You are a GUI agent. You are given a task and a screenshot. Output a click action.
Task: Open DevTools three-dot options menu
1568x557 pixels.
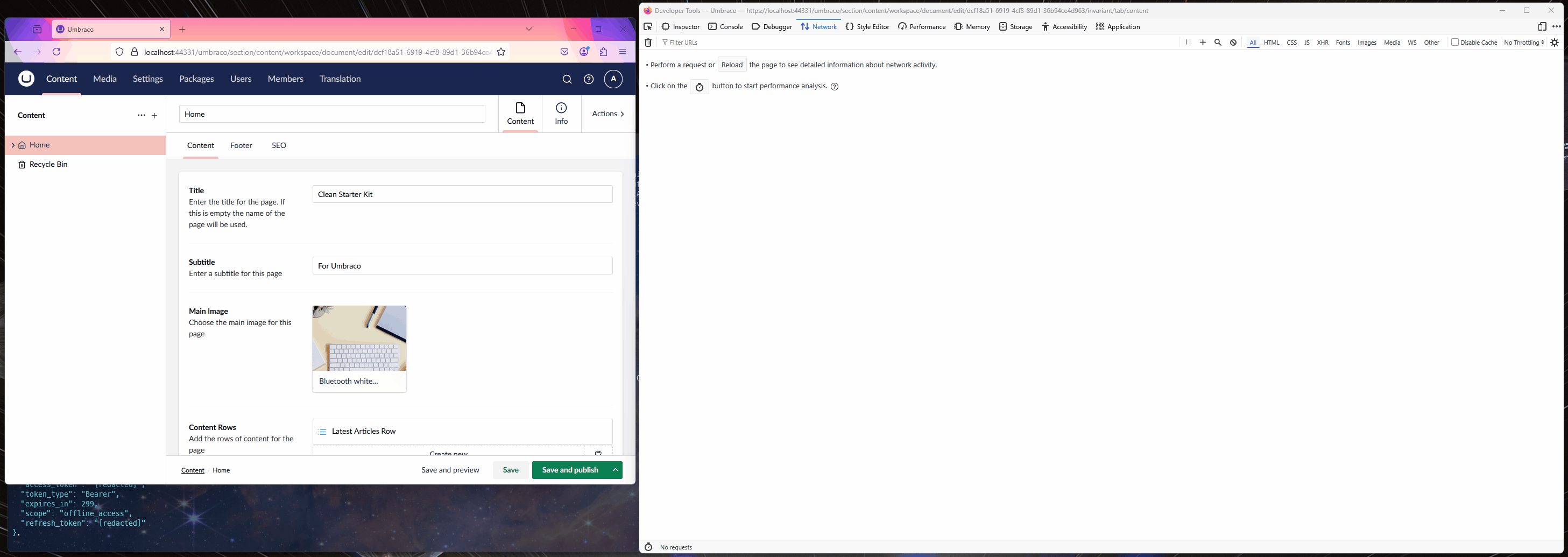1557,27
